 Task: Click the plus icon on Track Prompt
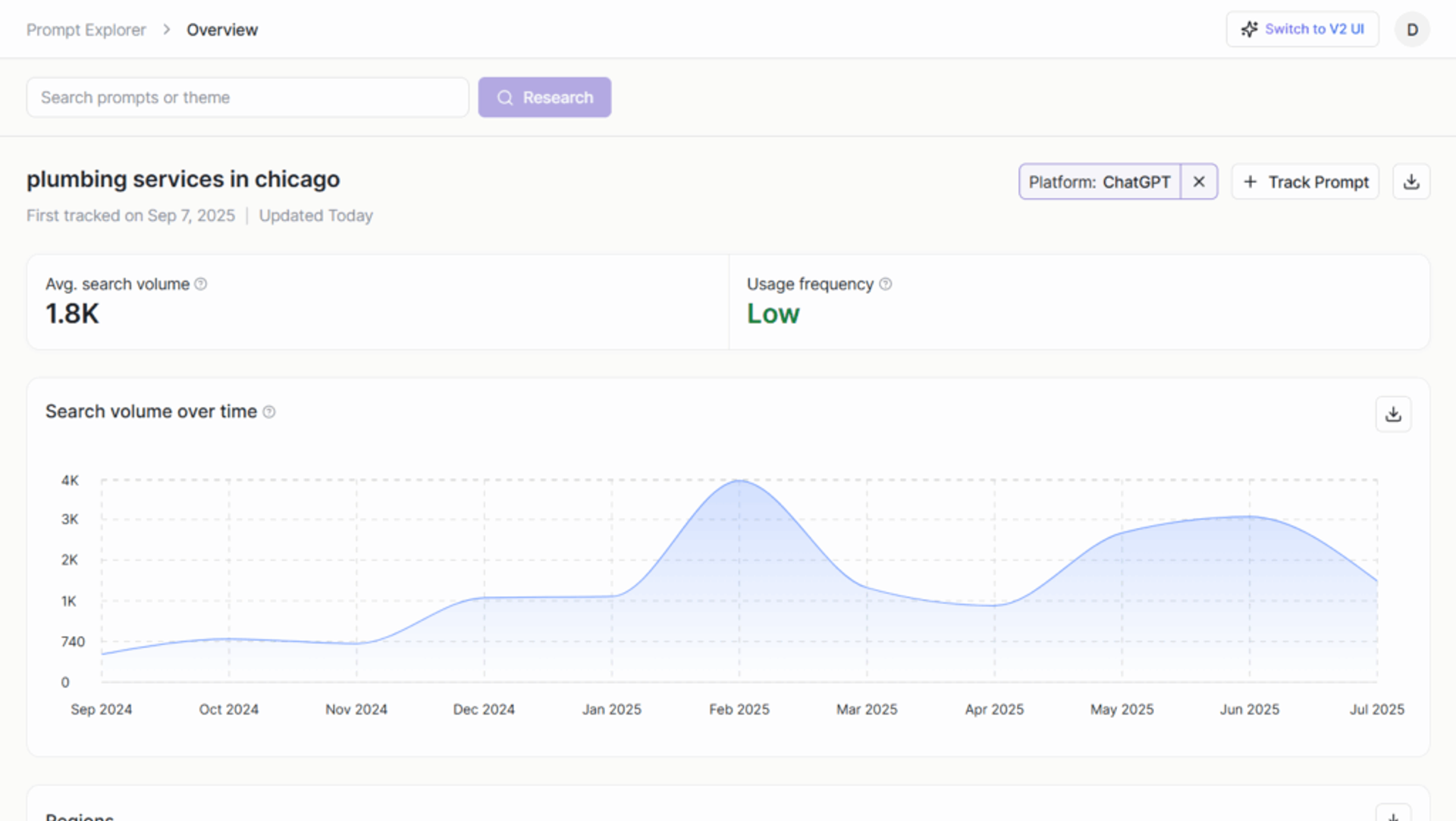tap(1250, 182)
